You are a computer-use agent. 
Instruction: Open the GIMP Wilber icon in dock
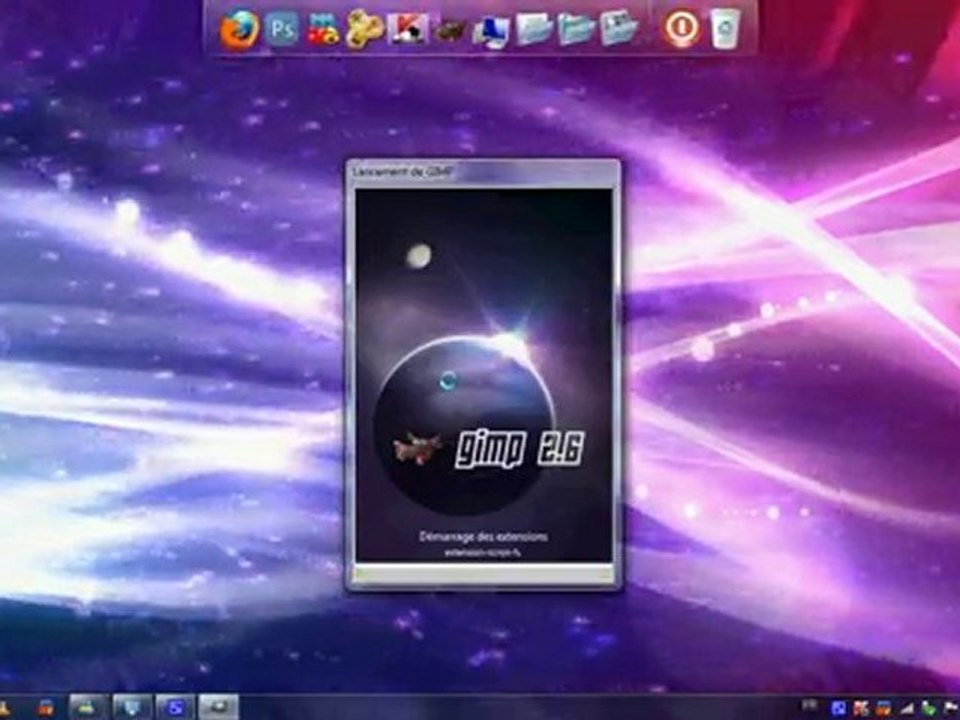(449, 30)
